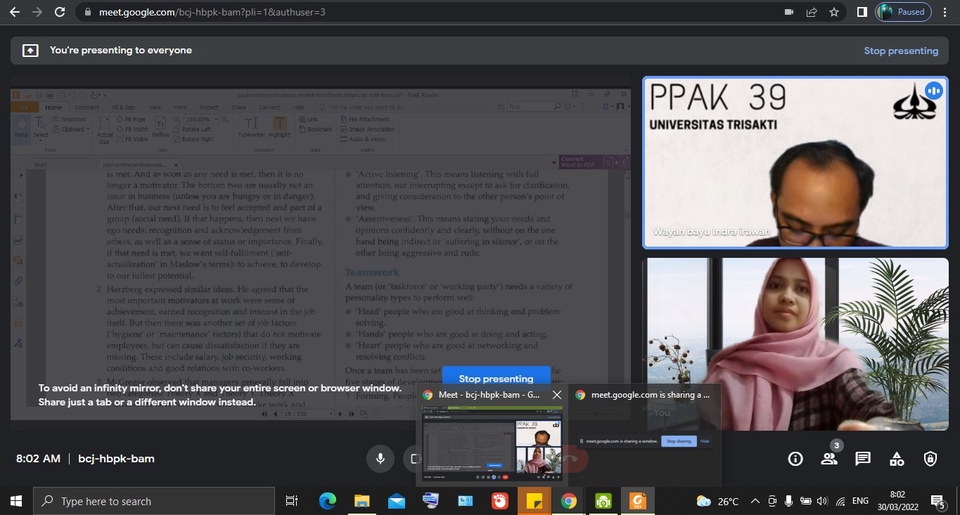Share this page from the address bar

point(811,12)
